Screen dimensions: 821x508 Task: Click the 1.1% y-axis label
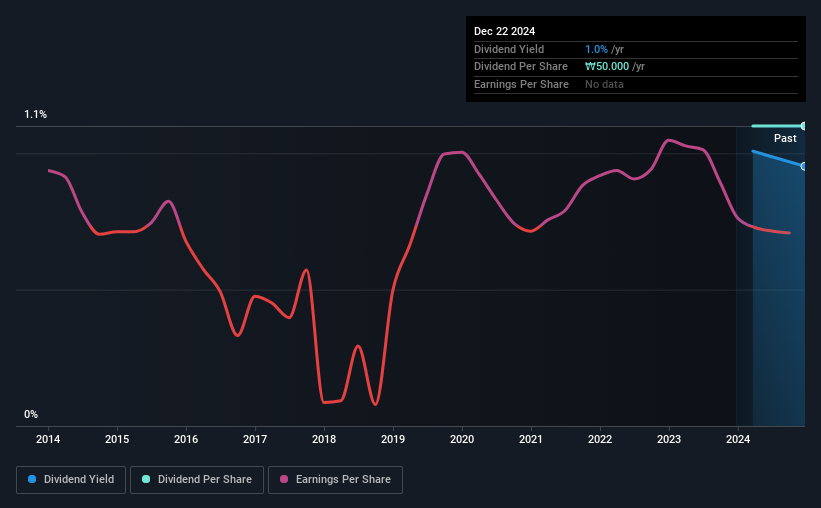[36, 114]
